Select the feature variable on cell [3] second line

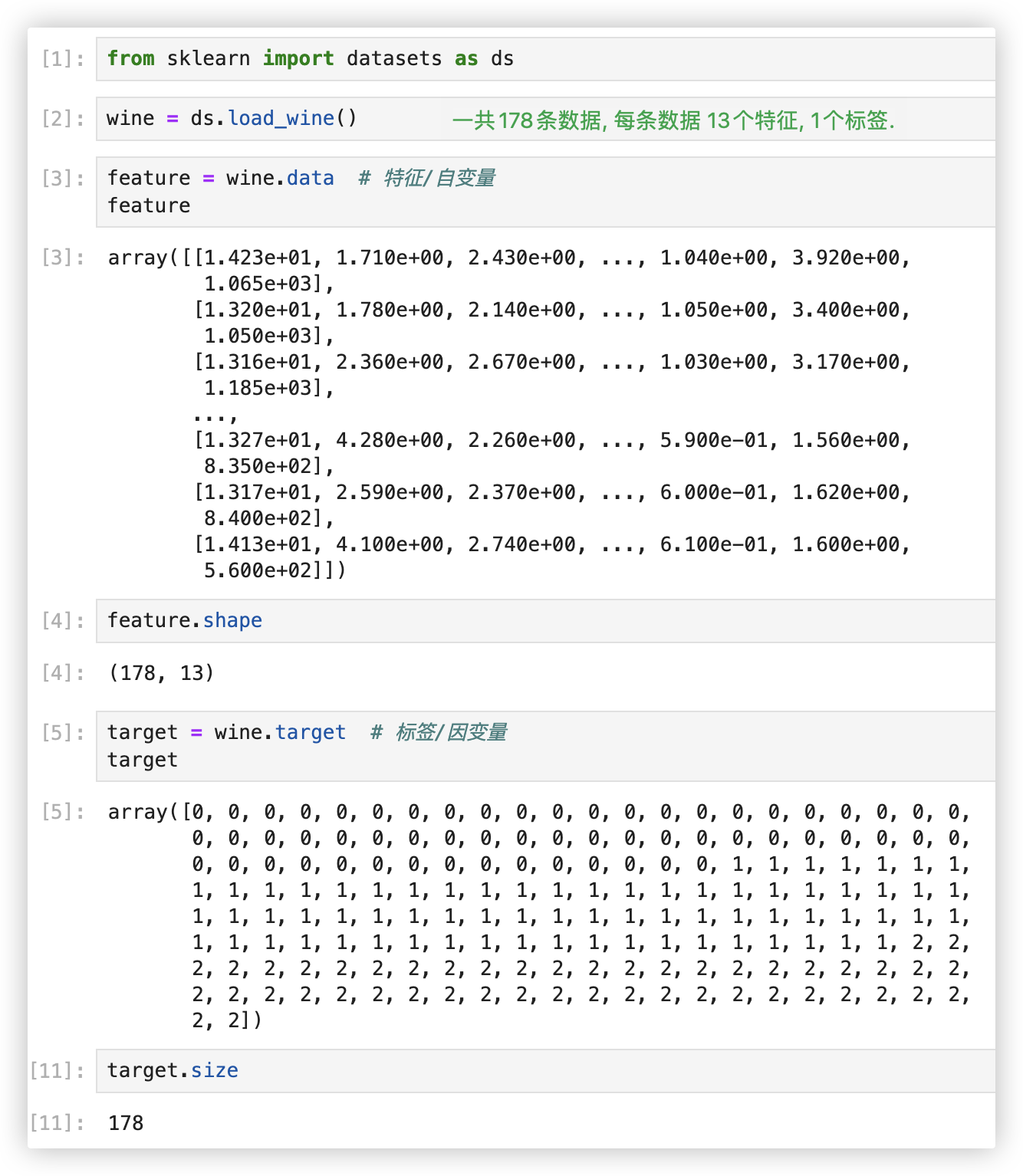click(x=148, y=205)
